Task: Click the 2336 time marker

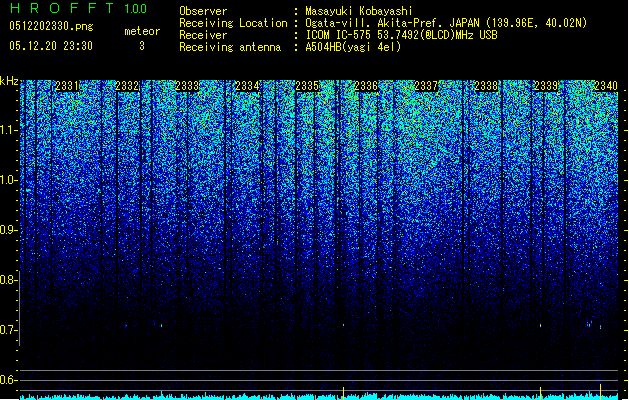Action: (x=366, y=86)
